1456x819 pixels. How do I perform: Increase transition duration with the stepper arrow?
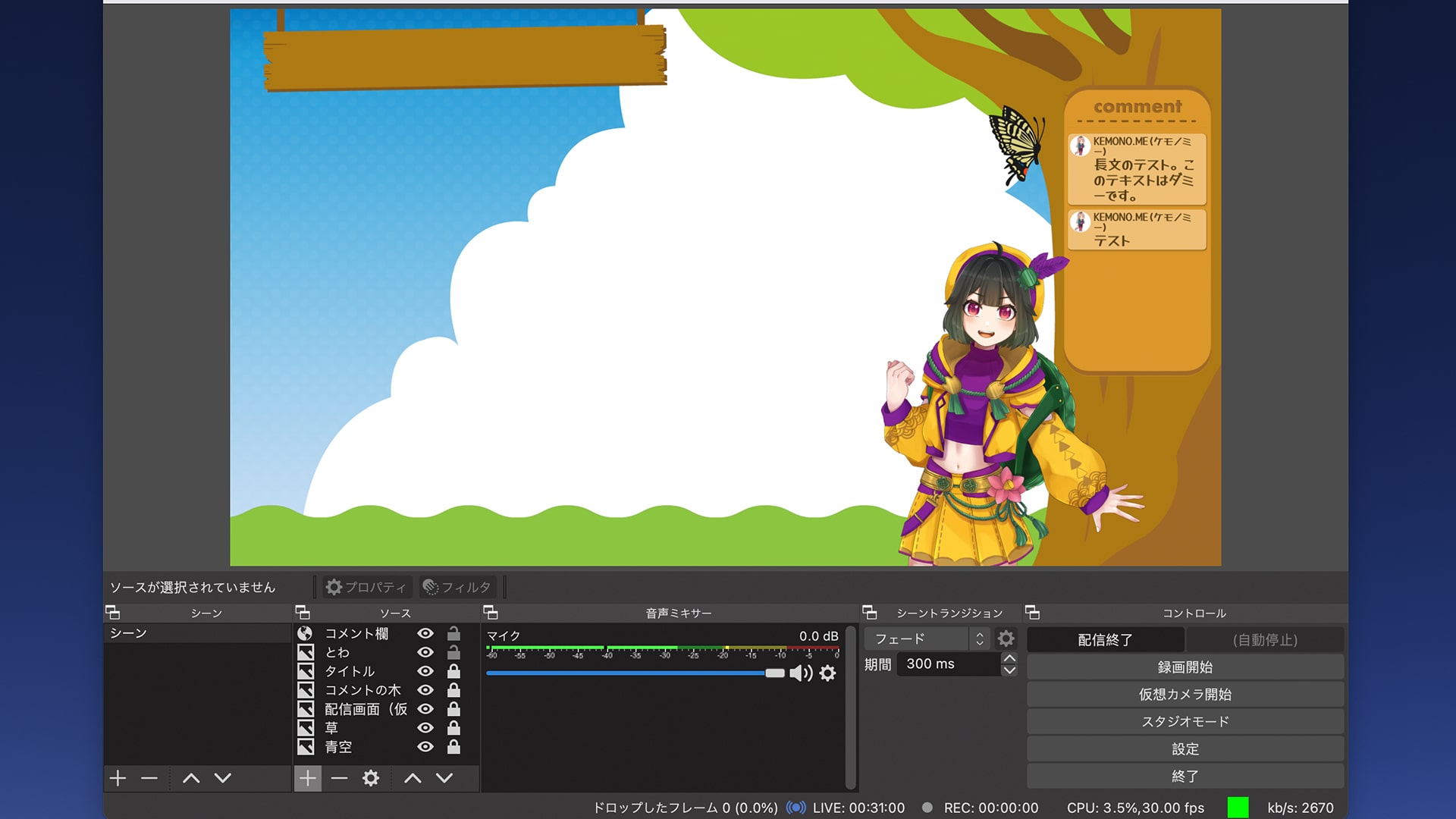pos(1009,659)
